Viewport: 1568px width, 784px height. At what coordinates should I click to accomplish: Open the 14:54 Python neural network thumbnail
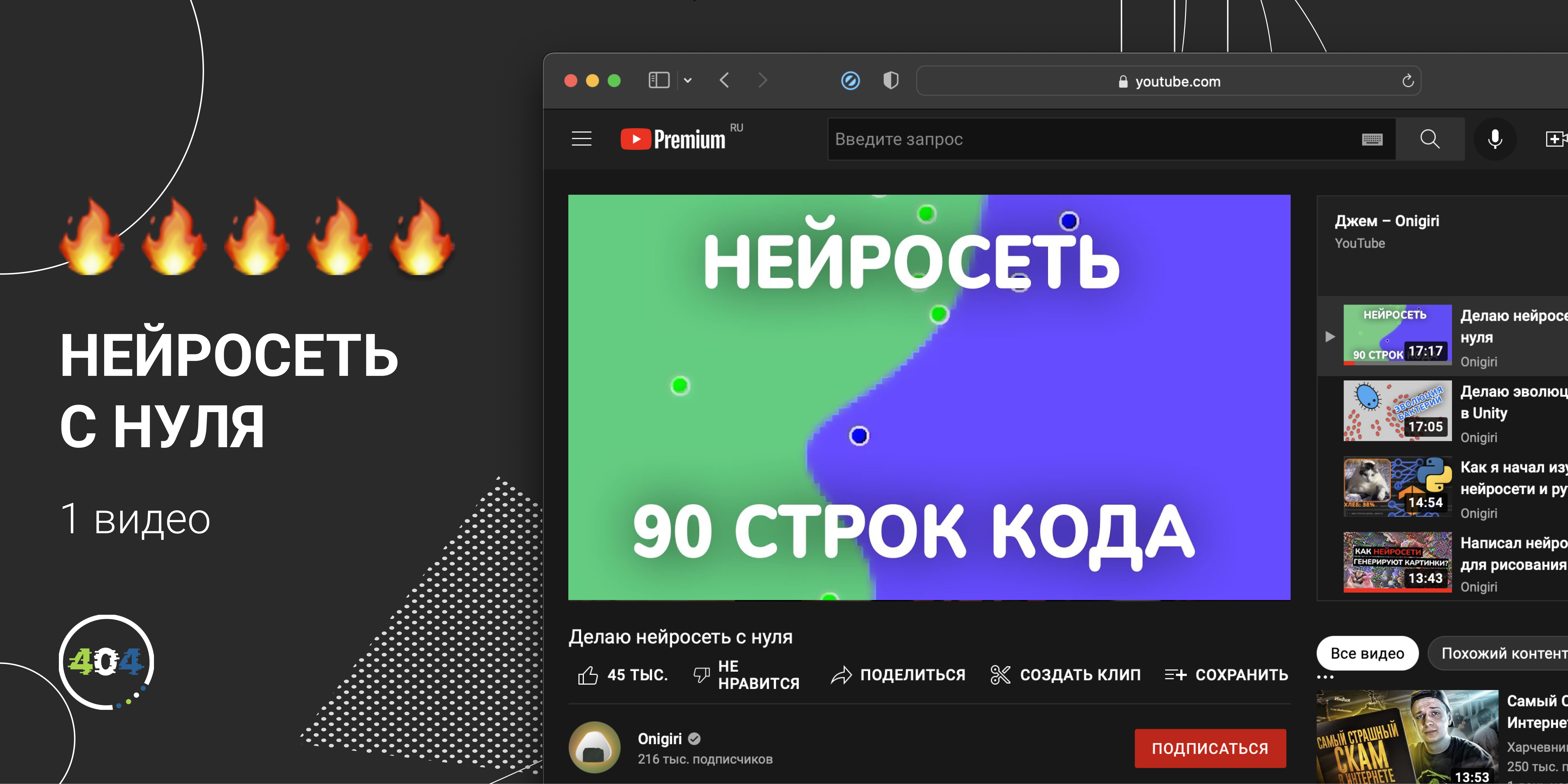(1397, 486)
